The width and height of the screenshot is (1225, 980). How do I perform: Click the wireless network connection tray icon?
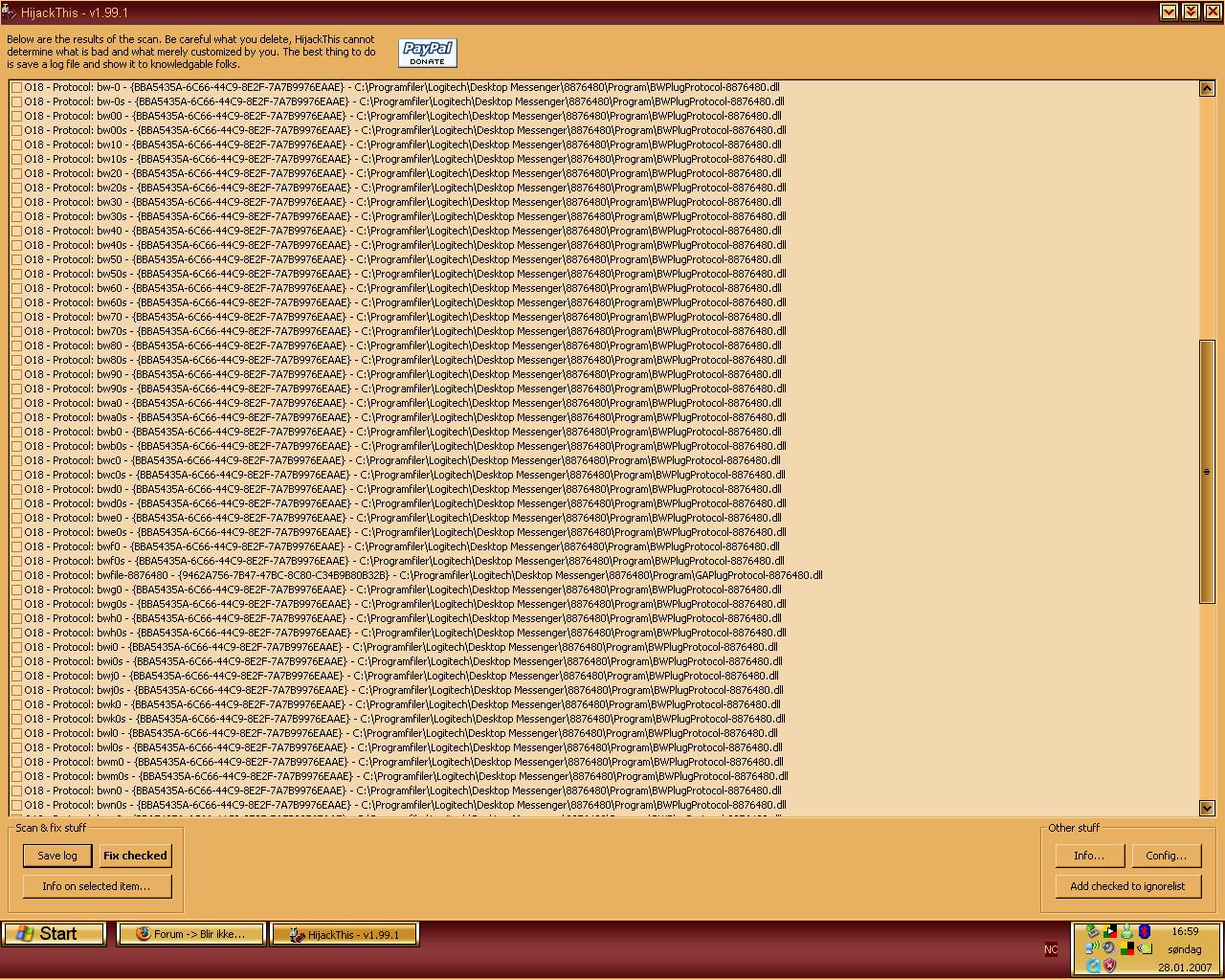(x=1093, y=948)
